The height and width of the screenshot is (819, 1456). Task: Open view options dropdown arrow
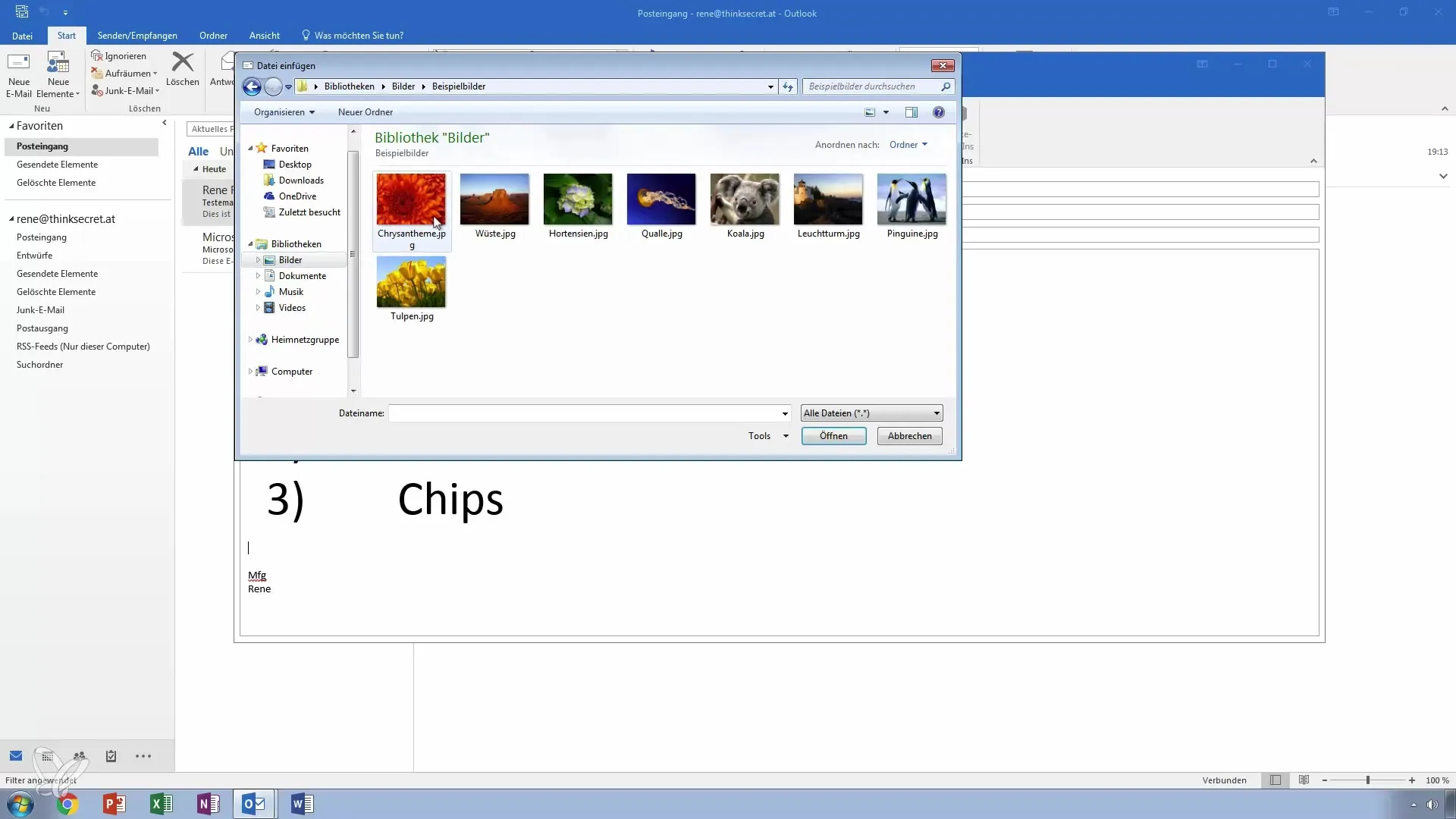(x=886, y=112)
